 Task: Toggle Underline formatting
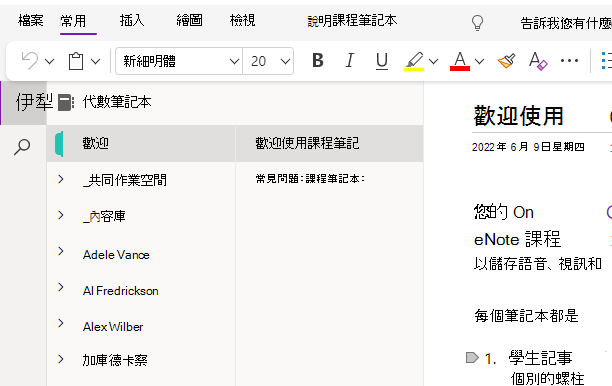click(x=382, y=61)
